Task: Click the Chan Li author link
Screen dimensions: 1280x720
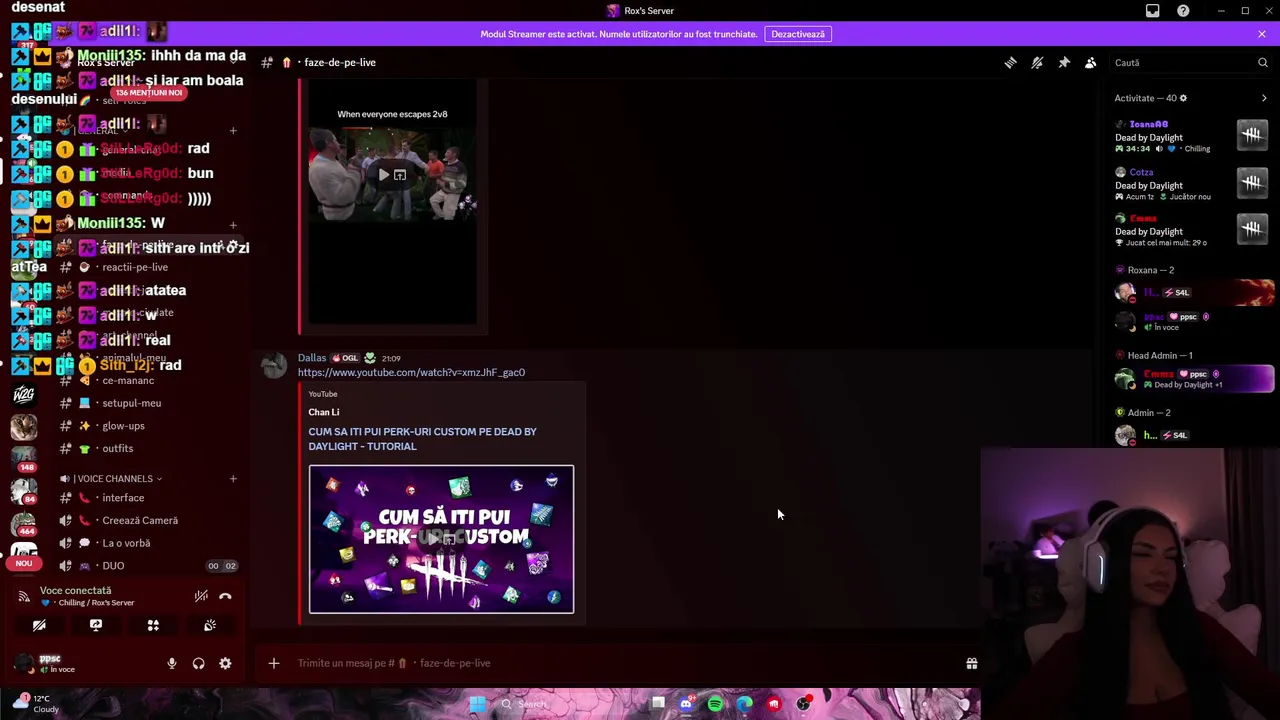Action: coord(323,412)
